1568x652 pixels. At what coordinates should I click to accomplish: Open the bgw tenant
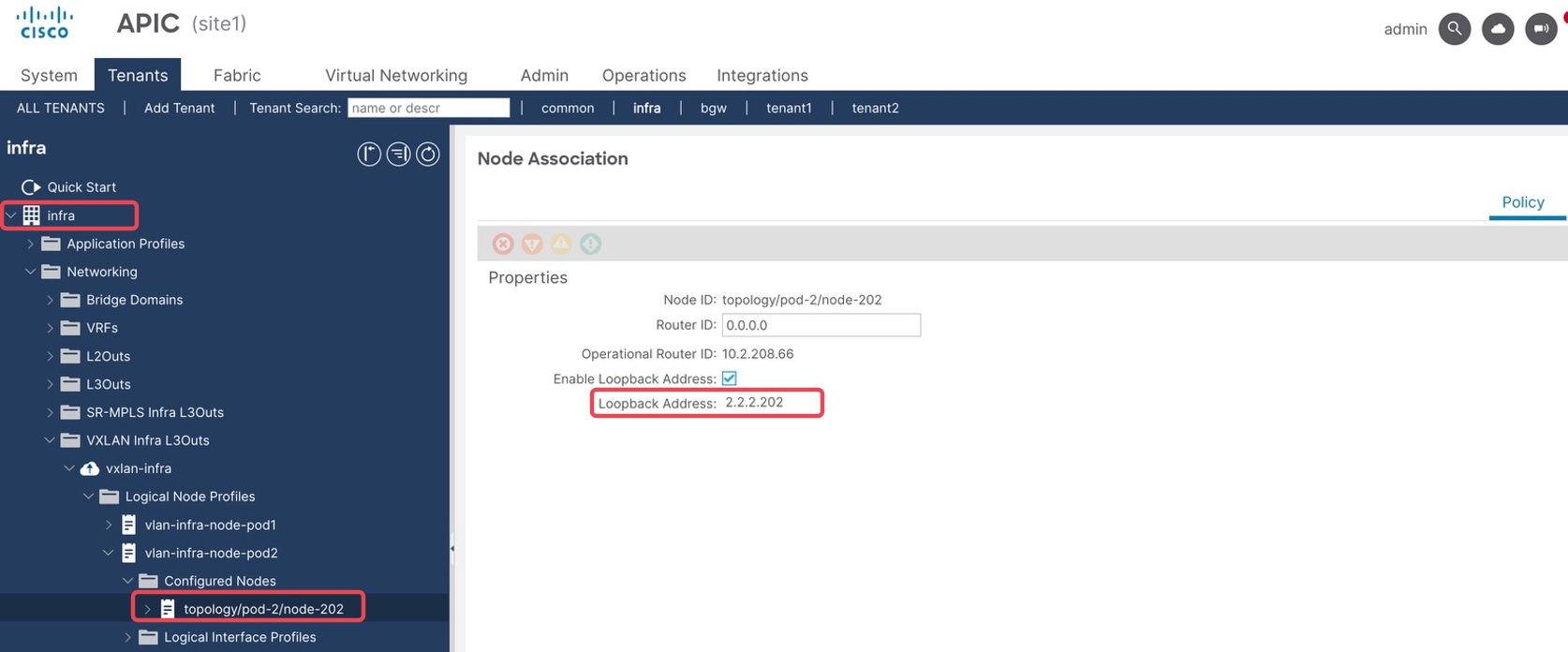pos(714,108)
